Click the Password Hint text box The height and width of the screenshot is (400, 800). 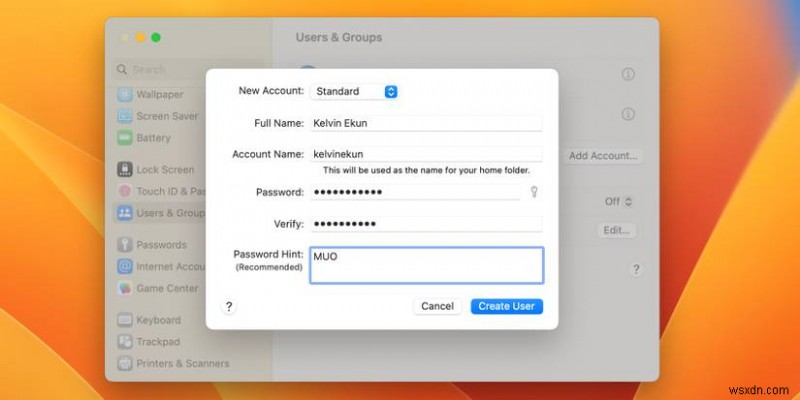[x=427, y=265]
